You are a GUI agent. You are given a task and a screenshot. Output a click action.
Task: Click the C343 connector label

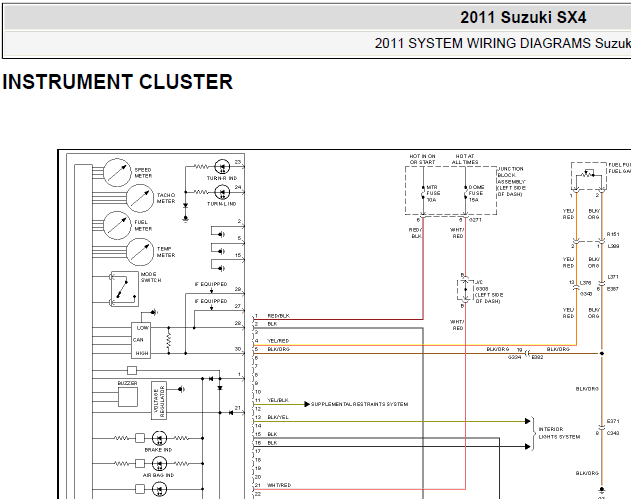coord(613,433)
